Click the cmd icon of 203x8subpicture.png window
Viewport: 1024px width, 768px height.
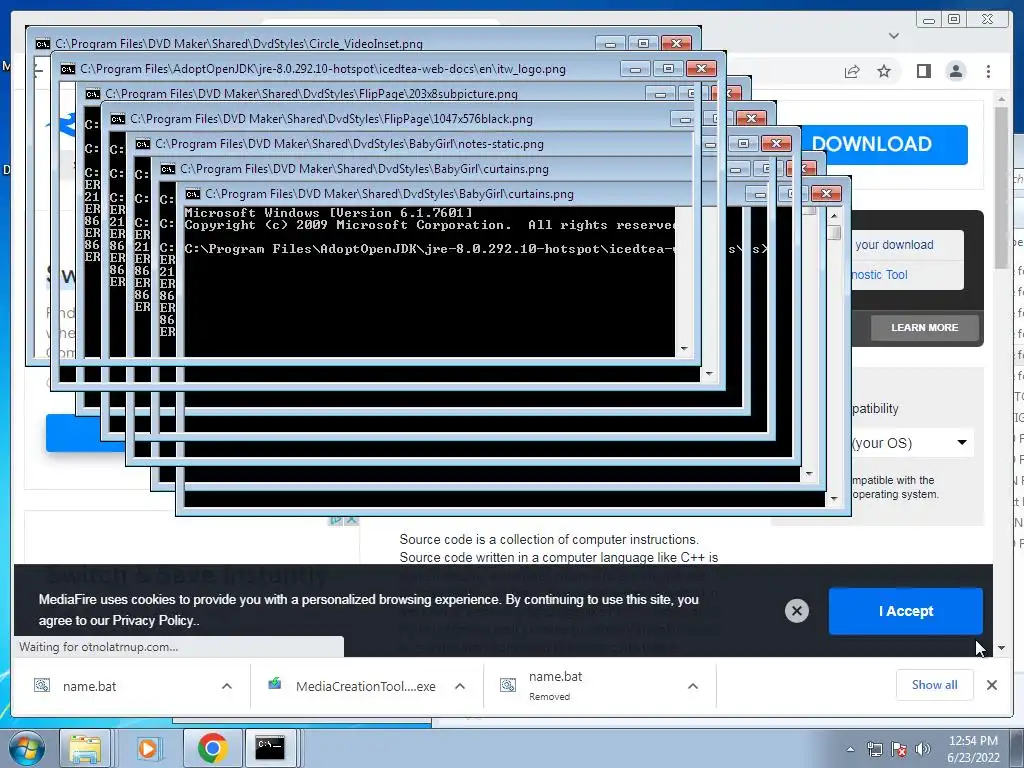(93, 94)
